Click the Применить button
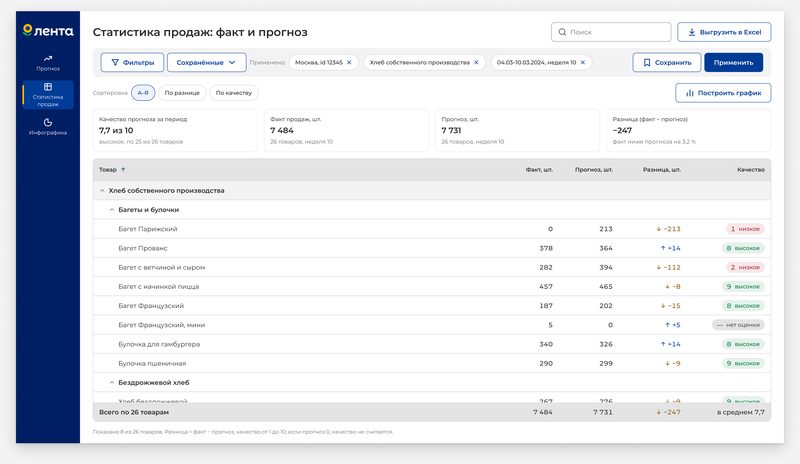800x464 pixels. tap(733, 62)
